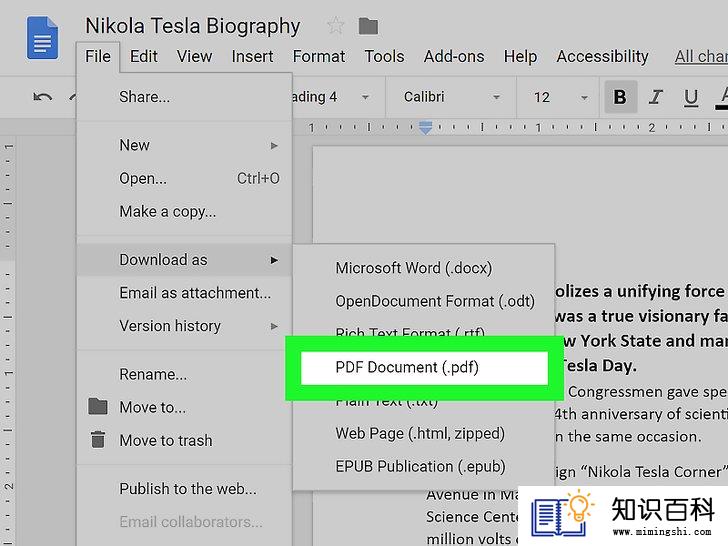
Task: Click folder icon beside Move to...
Action: click(98, 406)
